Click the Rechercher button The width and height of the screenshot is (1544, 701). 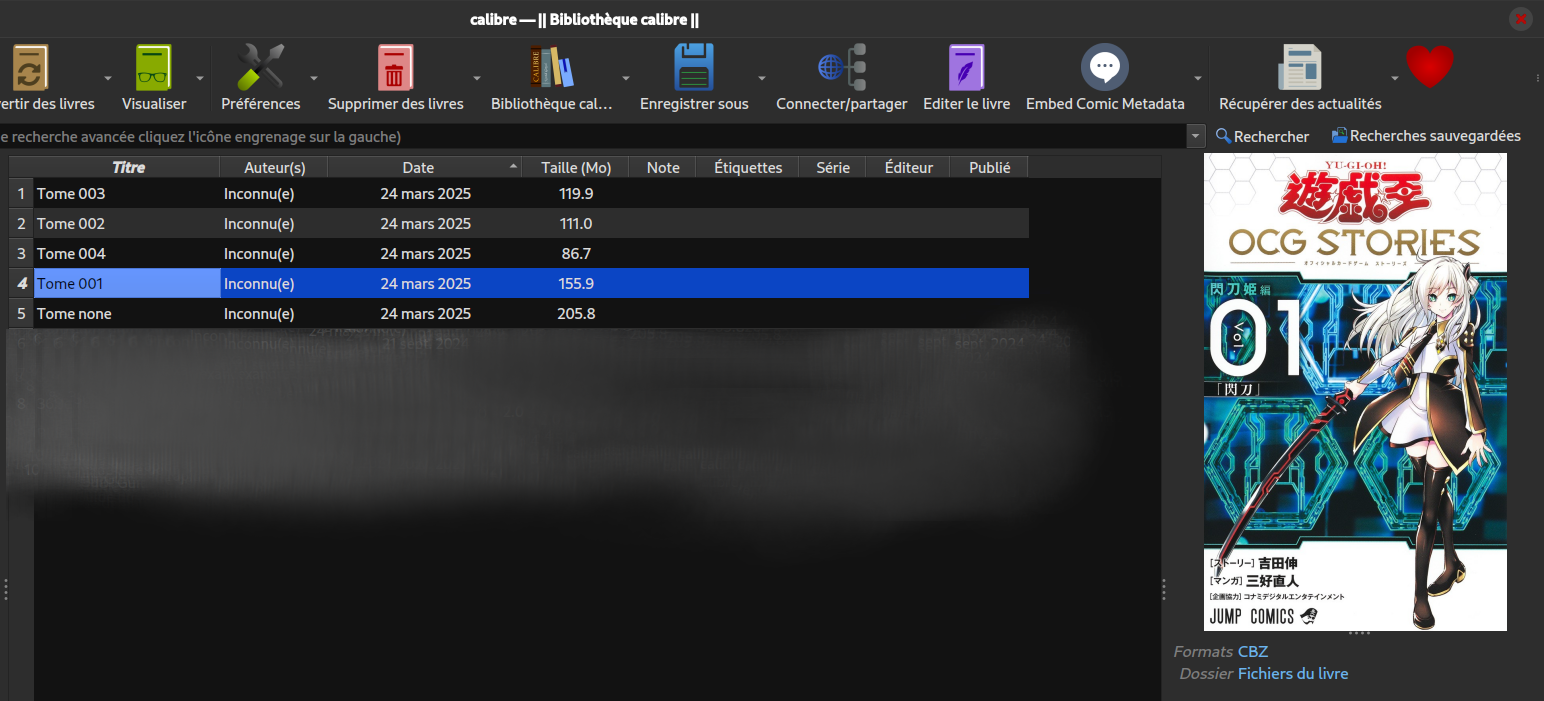[x=1262, y=136]
